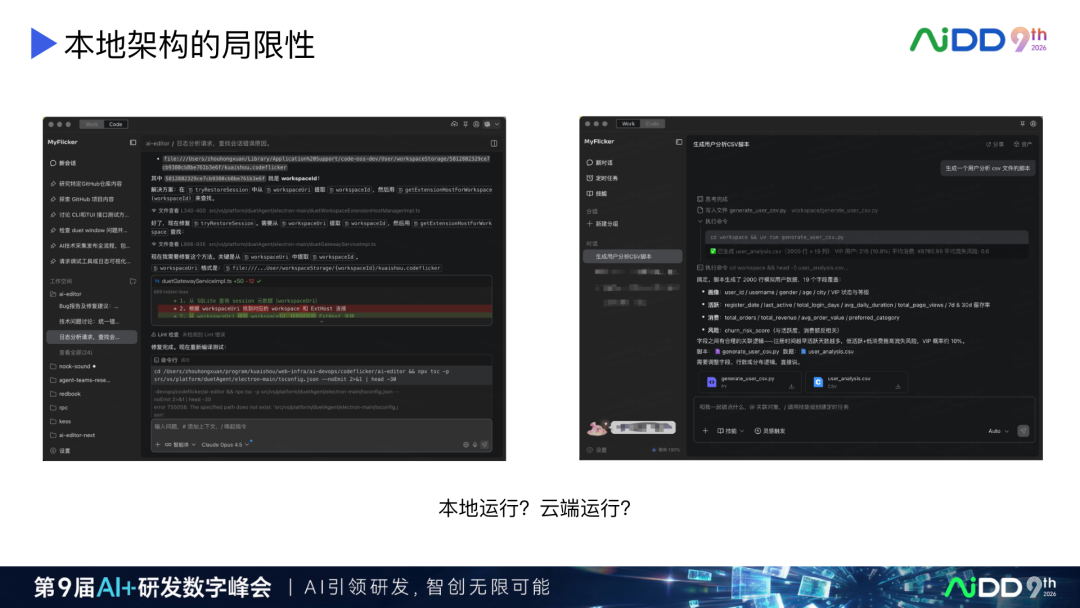Open account icon in right window title bar
Screen dimensions: 1080x608
(x=1033, y=123)
